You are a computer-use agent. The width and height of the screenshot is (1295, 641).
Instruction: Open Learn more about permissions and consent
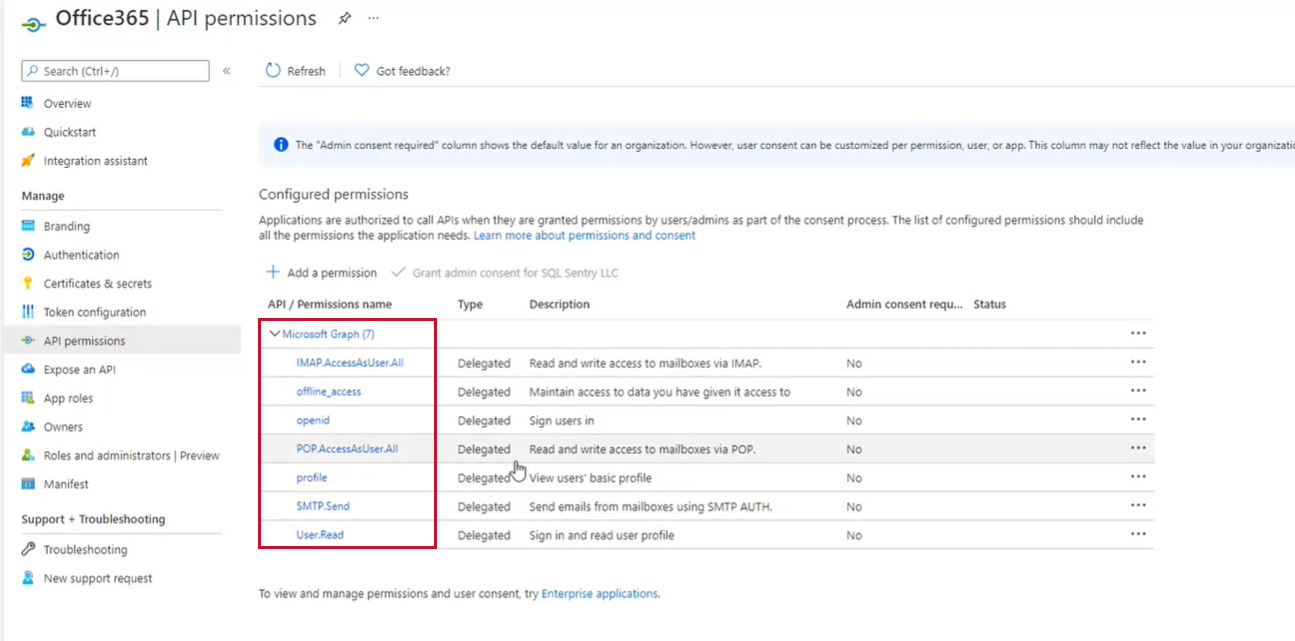pyautogui.click(x=584, y=235)
